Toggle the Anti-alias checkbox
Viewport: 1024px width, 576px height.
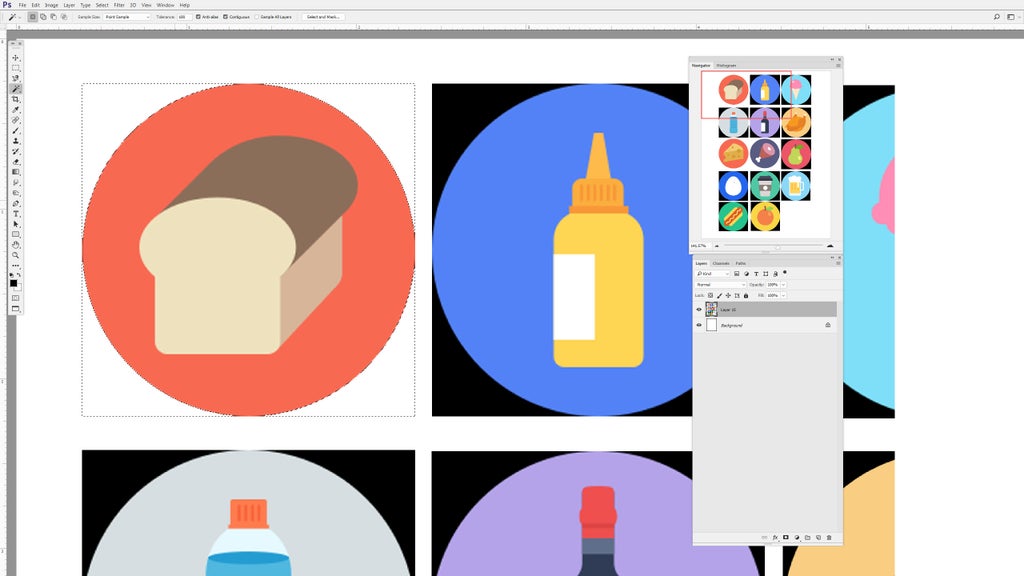point(198,17)
